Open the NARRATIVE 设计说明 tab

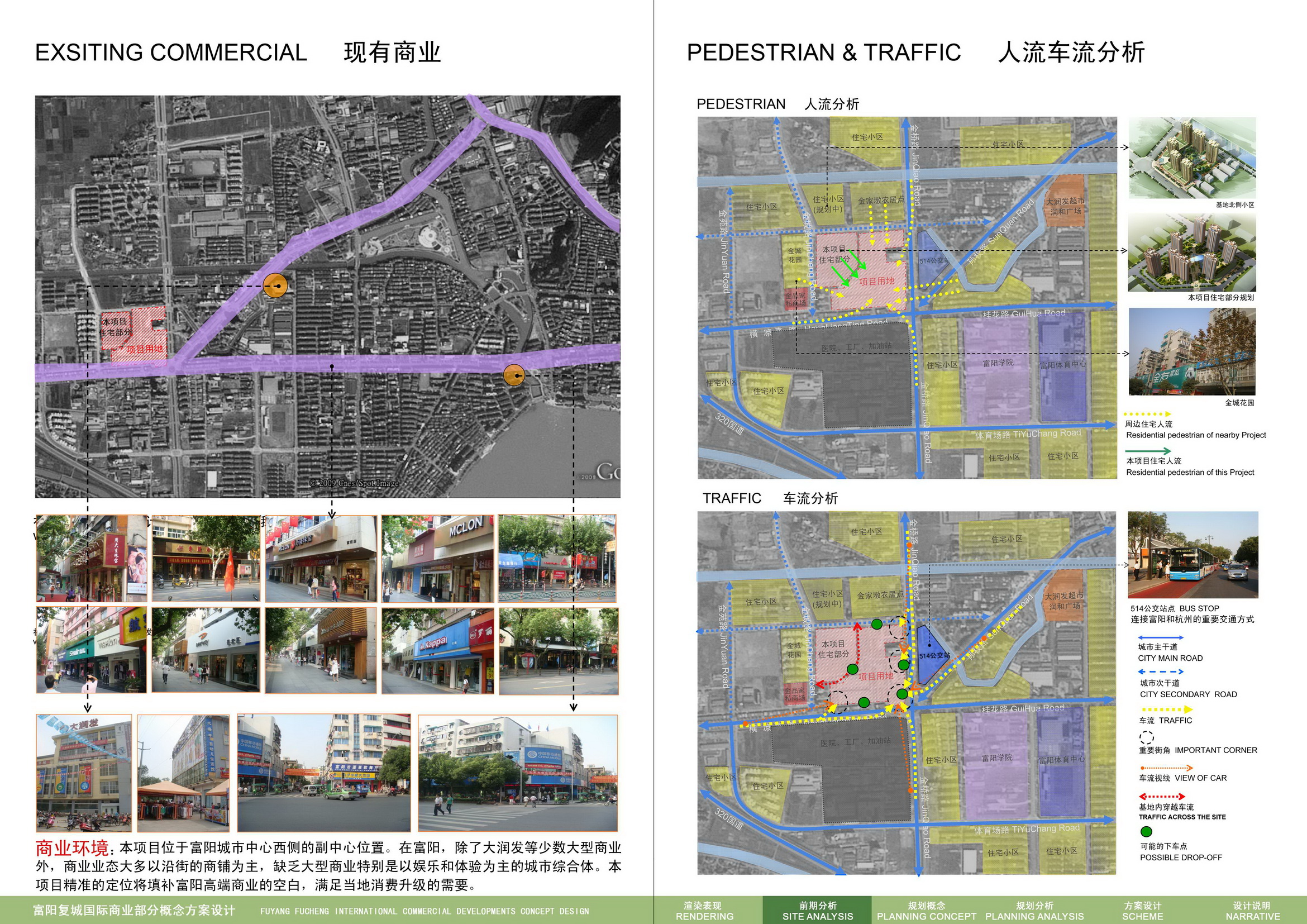1252,911
